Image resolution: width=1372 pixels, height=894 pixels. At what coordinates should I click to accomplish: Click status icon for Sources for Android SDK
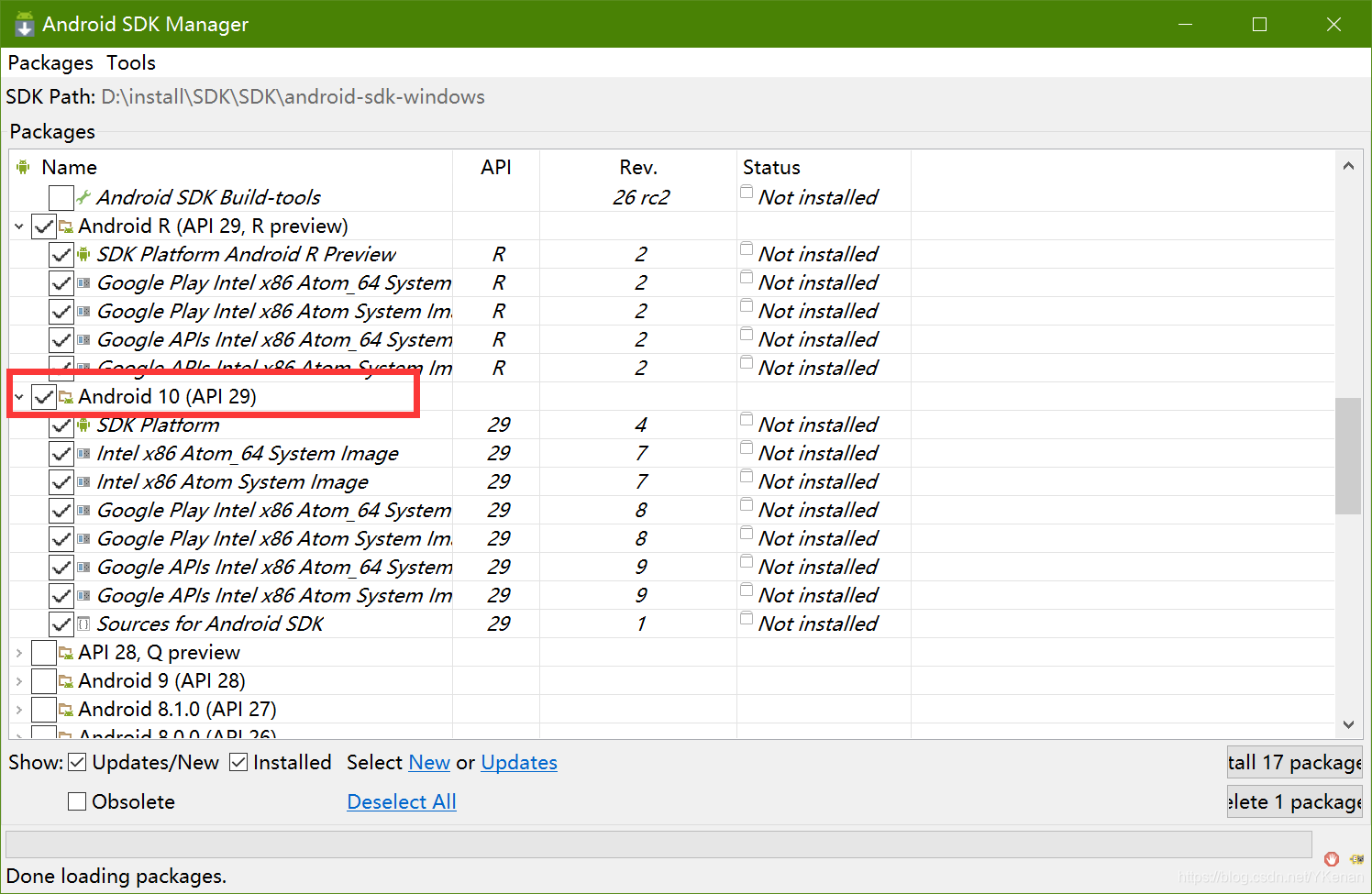point(747,619)
